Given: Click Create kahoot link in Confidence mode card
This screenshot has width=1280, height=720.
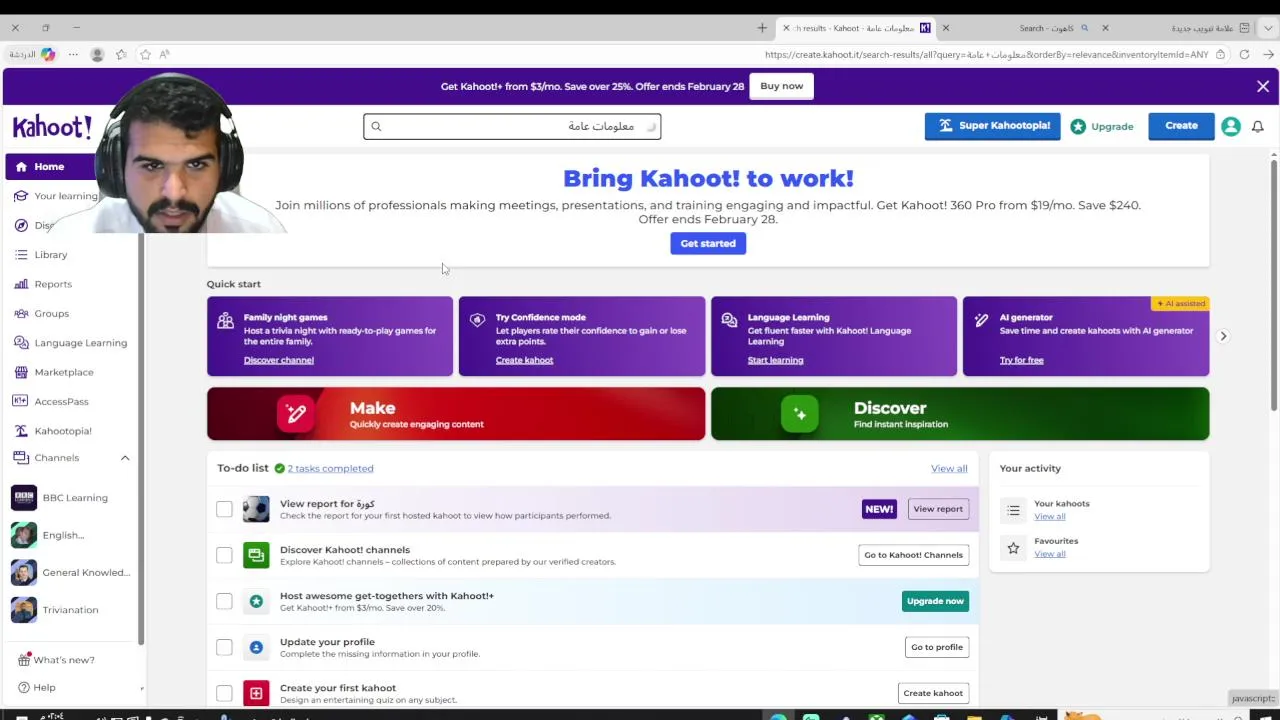Looking at the screenshot, I should (524, 360).
